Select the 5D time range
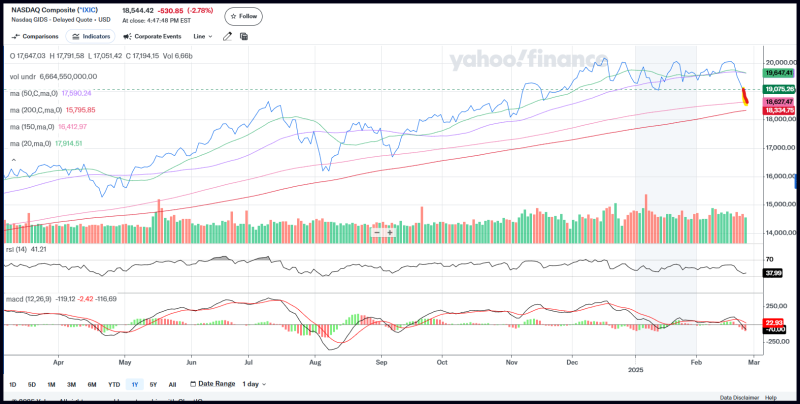Viewport: 800px width, 404px height. point(32,385)
